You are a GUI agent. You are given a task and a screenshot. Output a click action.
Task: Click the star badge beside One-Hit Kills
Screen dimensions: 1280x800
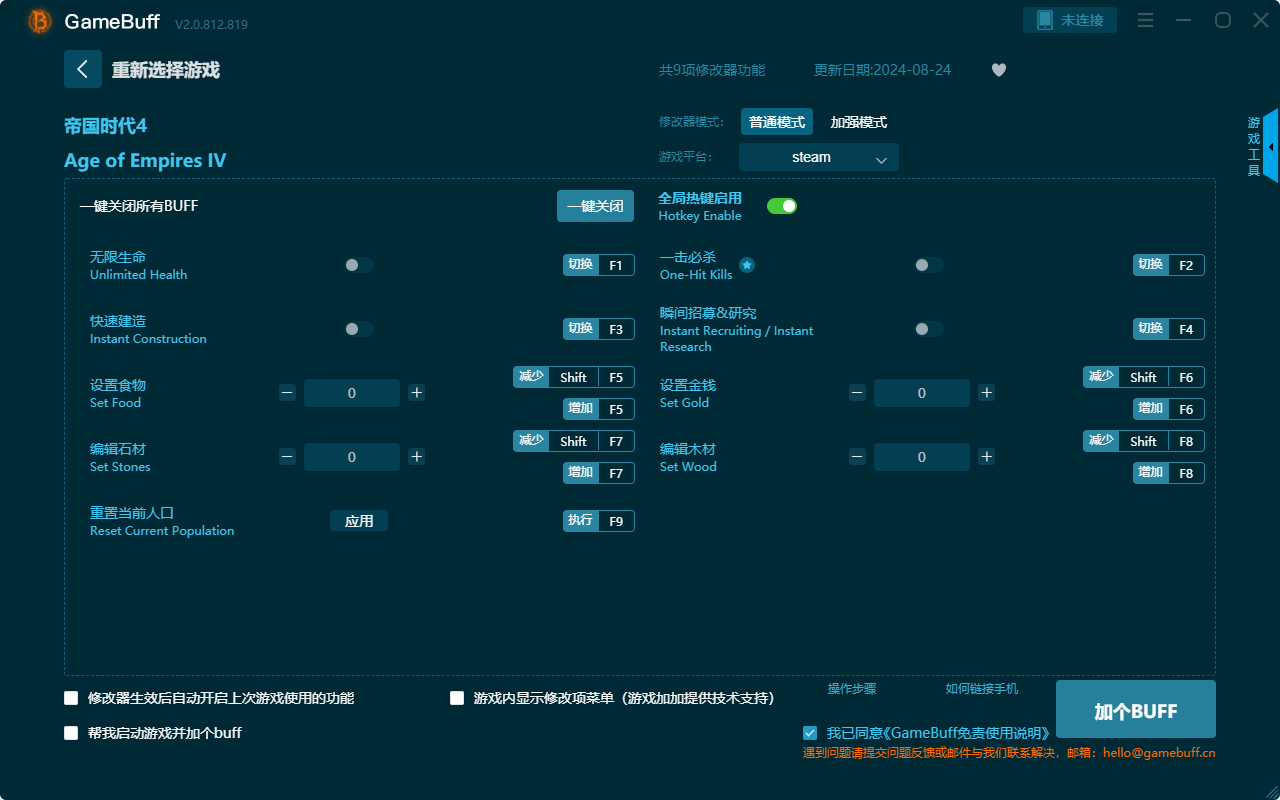(x=747, y=265)
